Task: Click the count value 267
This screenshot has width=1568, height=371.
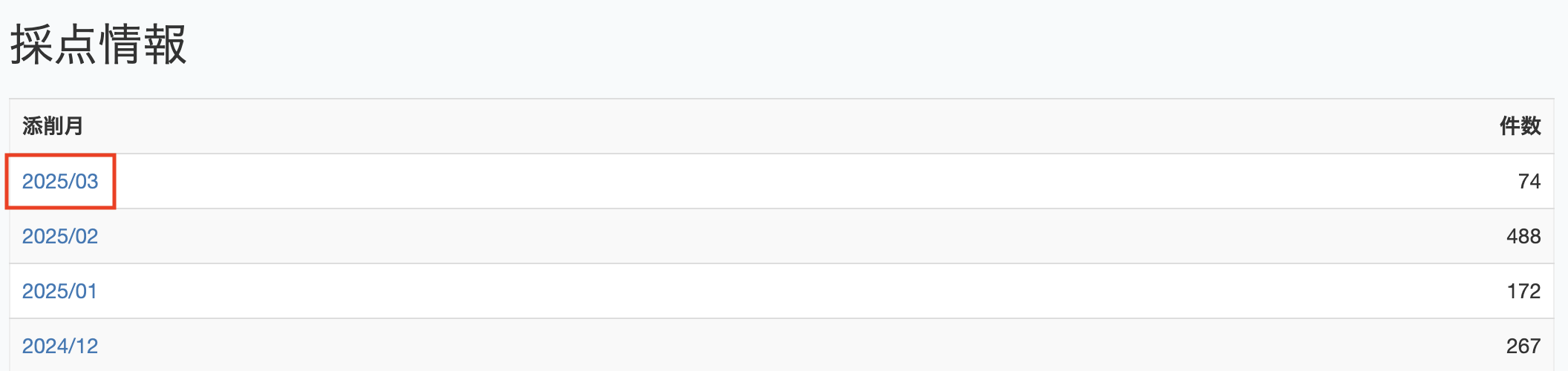Action: (x=1523, y=346)
